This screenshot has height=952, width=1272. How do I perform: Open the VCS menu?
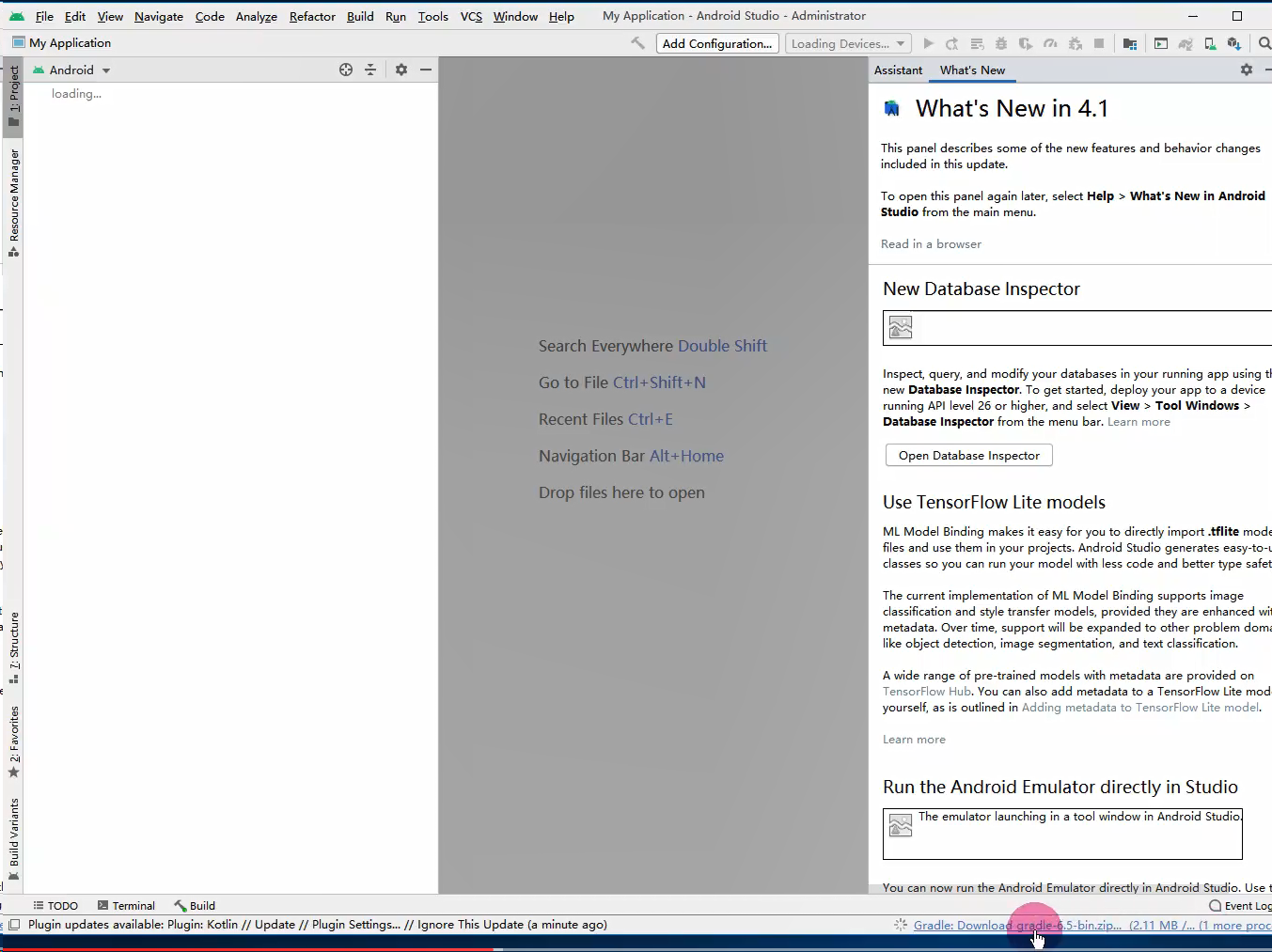471,16
